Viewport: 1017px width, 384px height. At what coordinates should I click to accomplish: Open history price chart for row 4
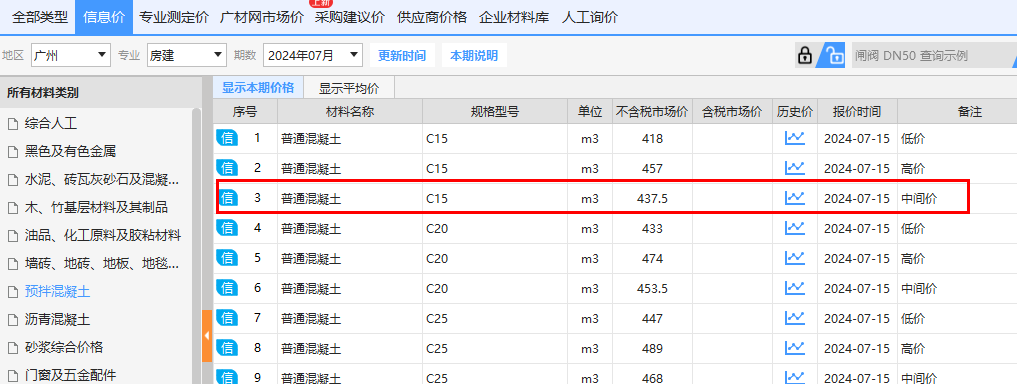795,228
